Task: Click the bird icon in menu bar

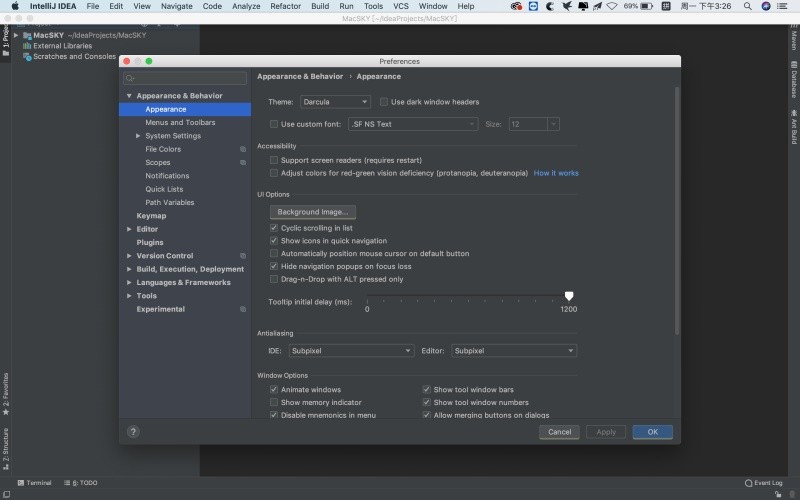Action: tap(566, 6)
